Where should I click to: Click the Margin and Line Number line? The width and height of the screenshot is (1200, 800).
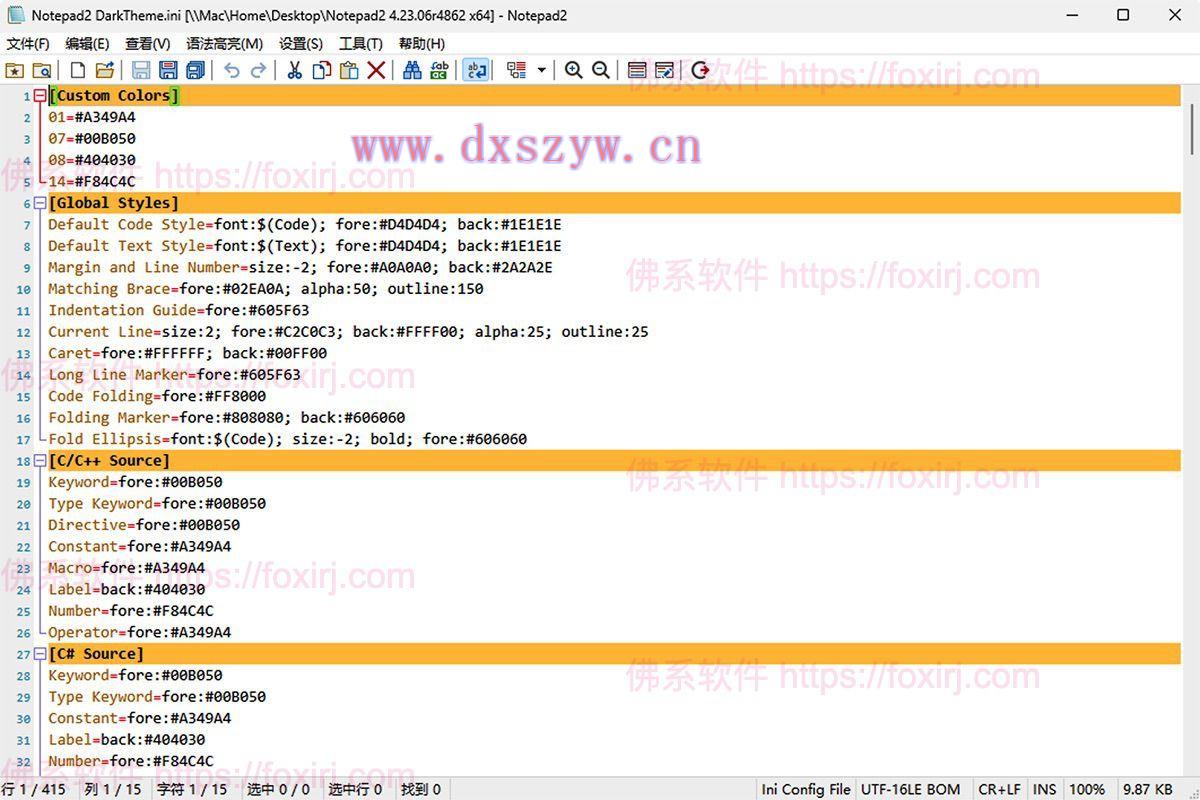300,268
